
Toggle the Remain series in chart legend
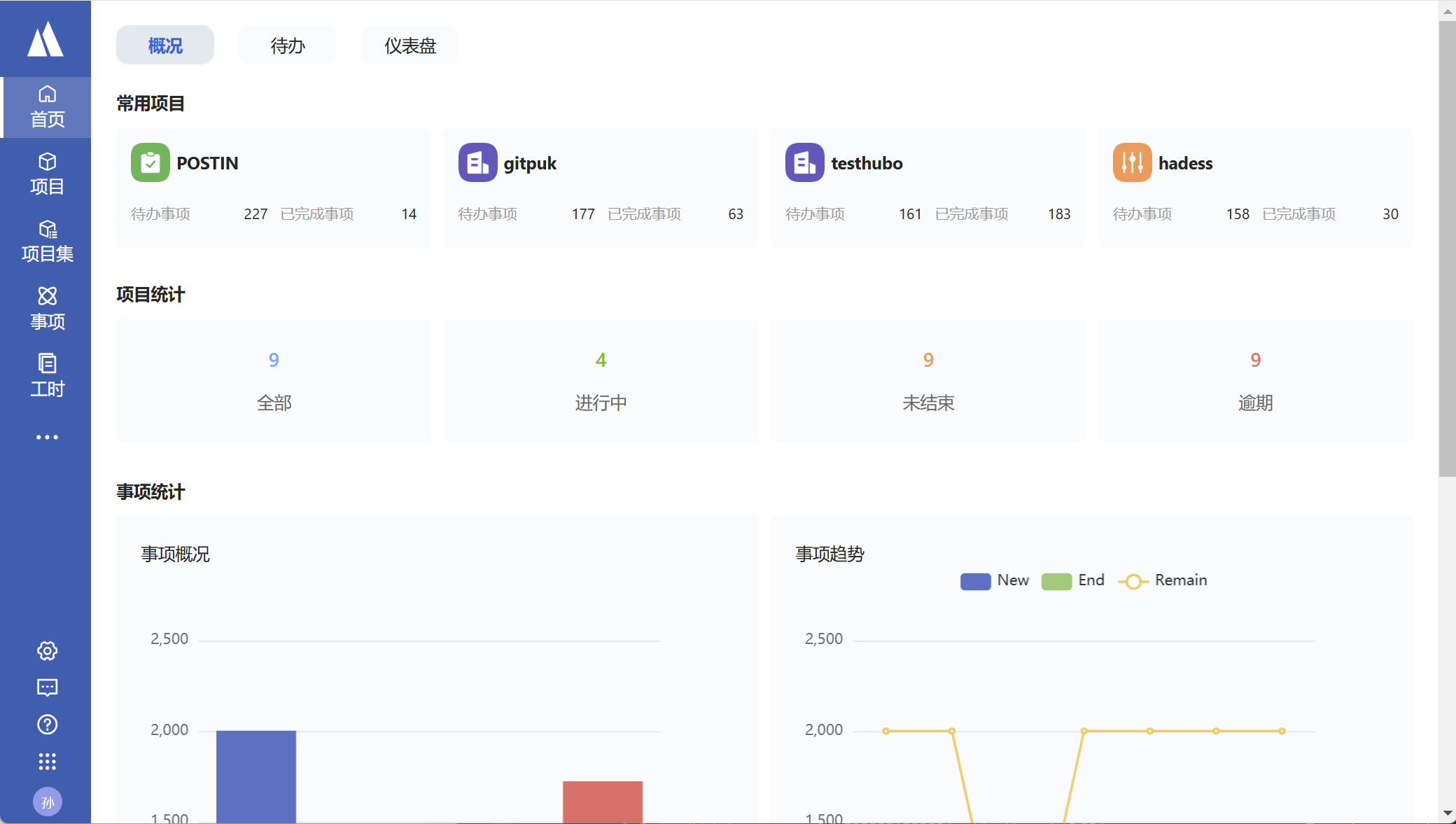pos(1163,580)
